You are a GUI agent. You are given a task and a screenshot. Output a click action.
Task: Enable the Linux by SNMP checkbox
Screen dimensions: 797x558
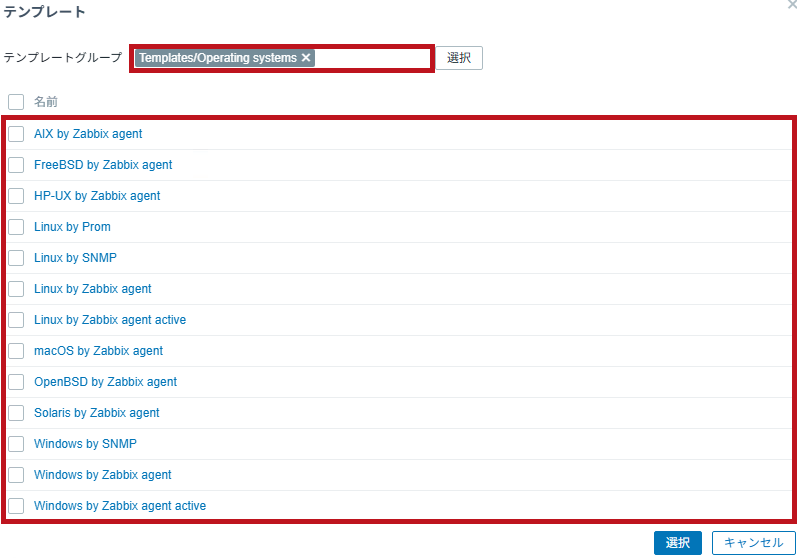[x=16, y=258]
